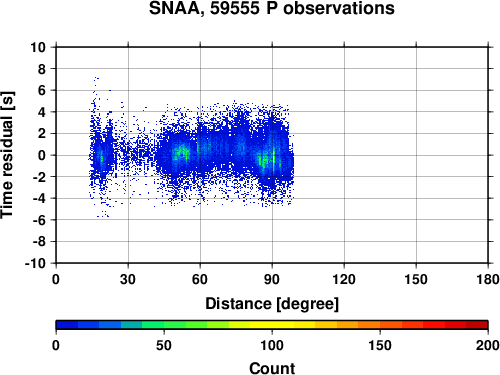Click the dense green cluster near 90 degrees

[x=269, y=160]
